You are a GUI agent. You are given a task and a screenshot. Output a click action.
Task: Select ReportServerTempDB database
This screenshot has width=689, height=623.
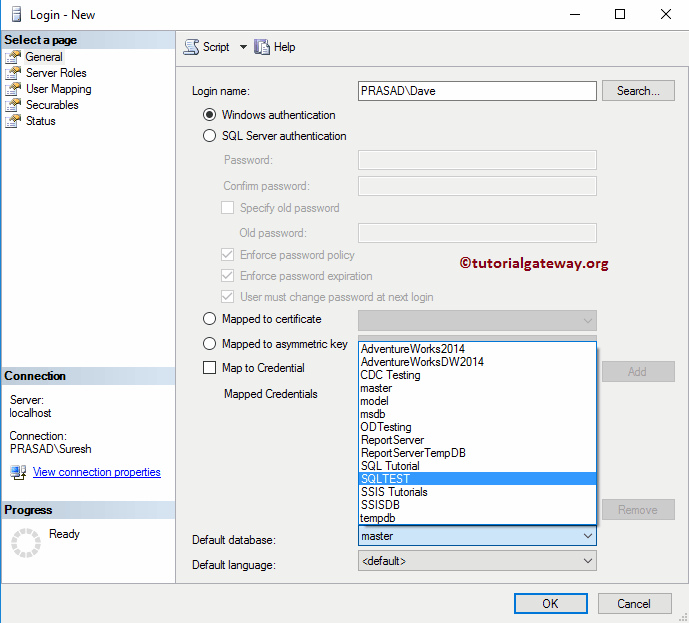477,453
